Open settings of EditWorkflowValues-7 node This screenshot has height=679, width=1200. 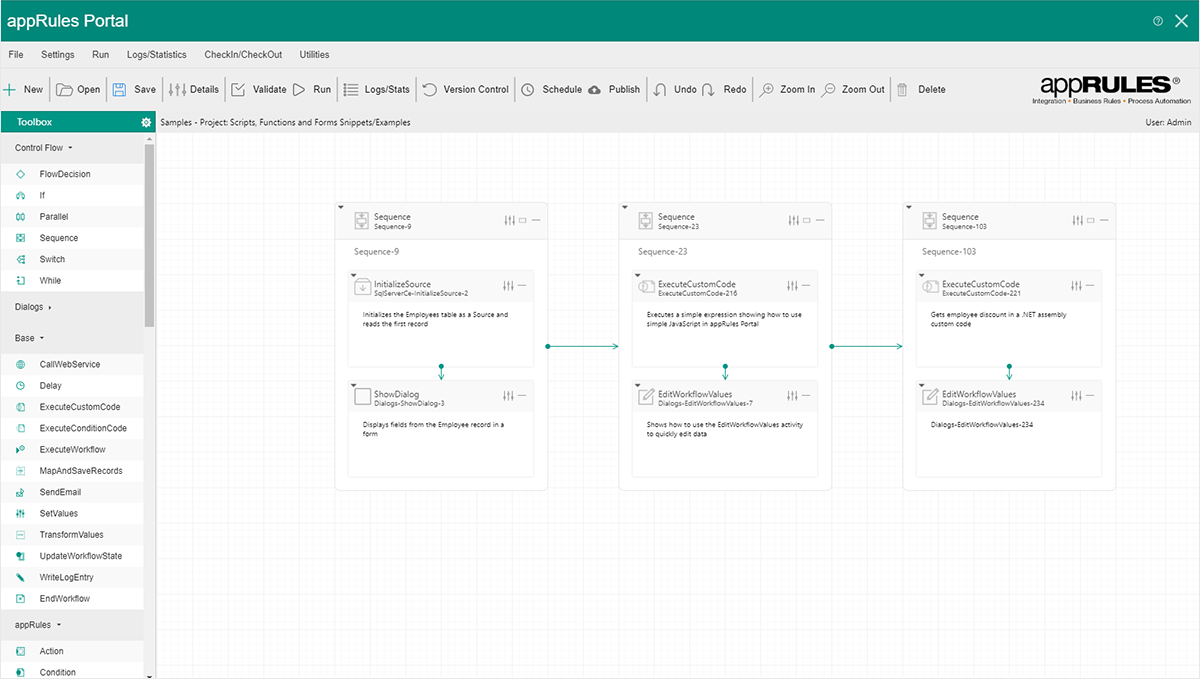click(x=793, y=396)
